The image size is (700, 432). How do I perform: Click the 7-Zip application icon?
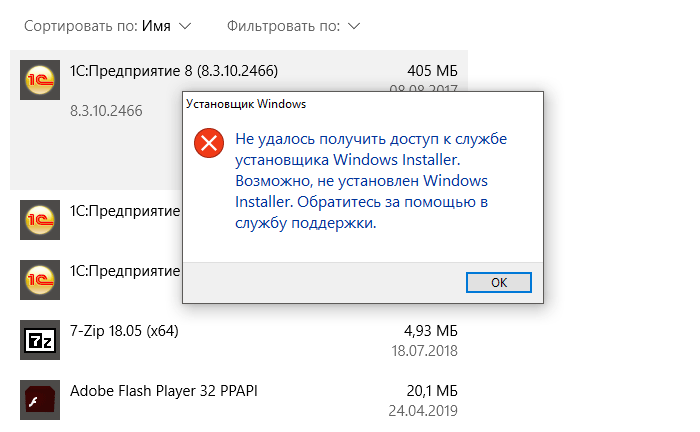39,340
